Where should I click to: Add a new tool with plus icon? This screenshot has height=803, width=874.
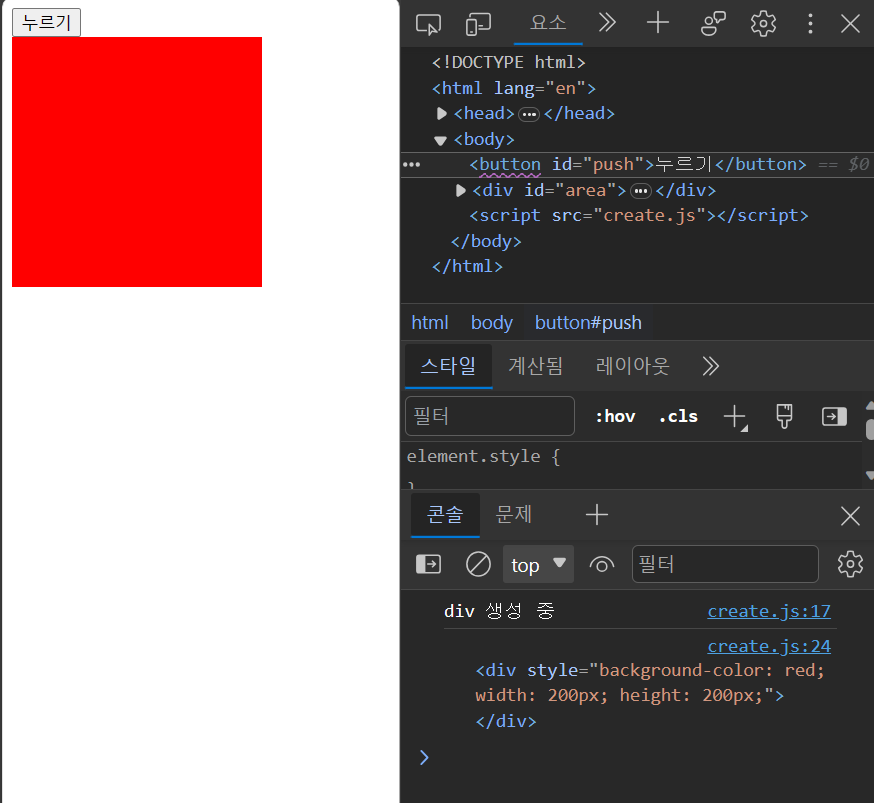(x=658, y=23)
